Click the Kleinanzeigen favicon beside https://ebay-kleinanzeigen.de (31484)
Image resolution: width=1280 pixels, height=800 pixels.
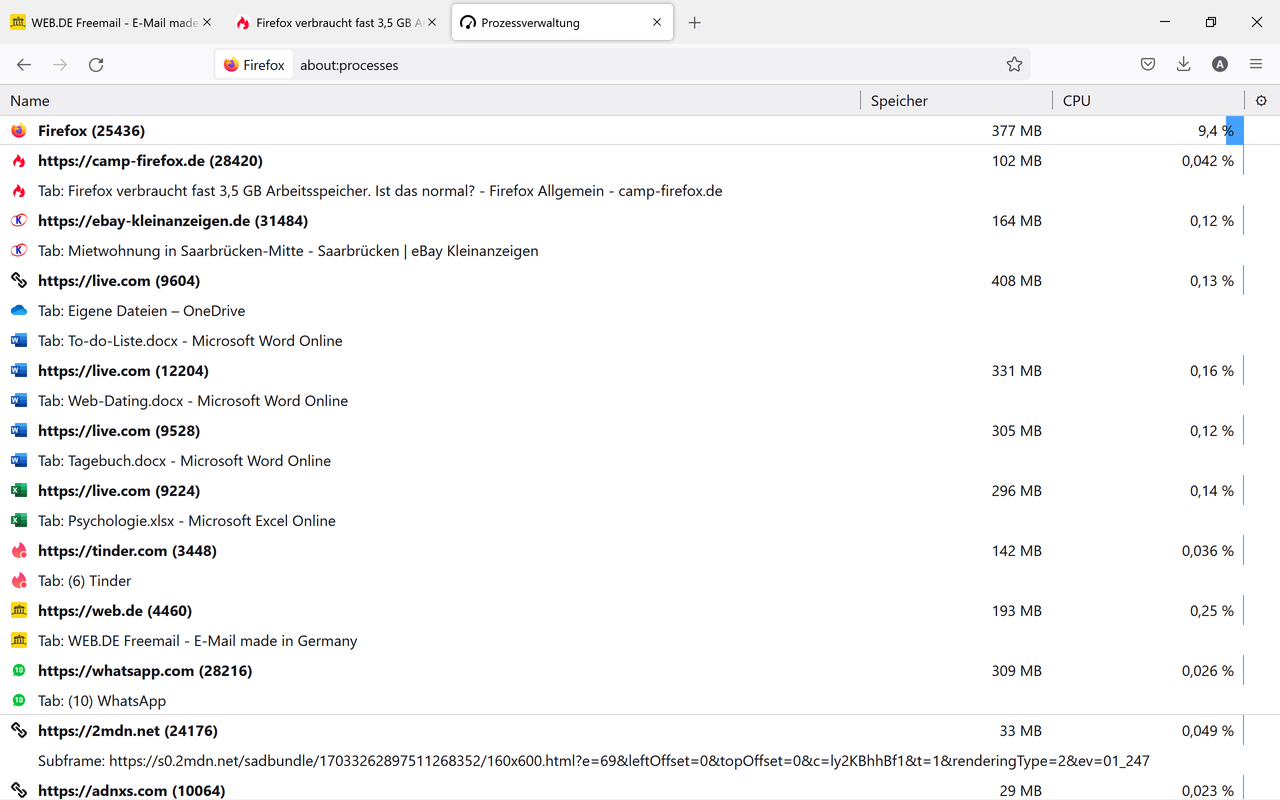pyautogui.click(x=18, y=221)
